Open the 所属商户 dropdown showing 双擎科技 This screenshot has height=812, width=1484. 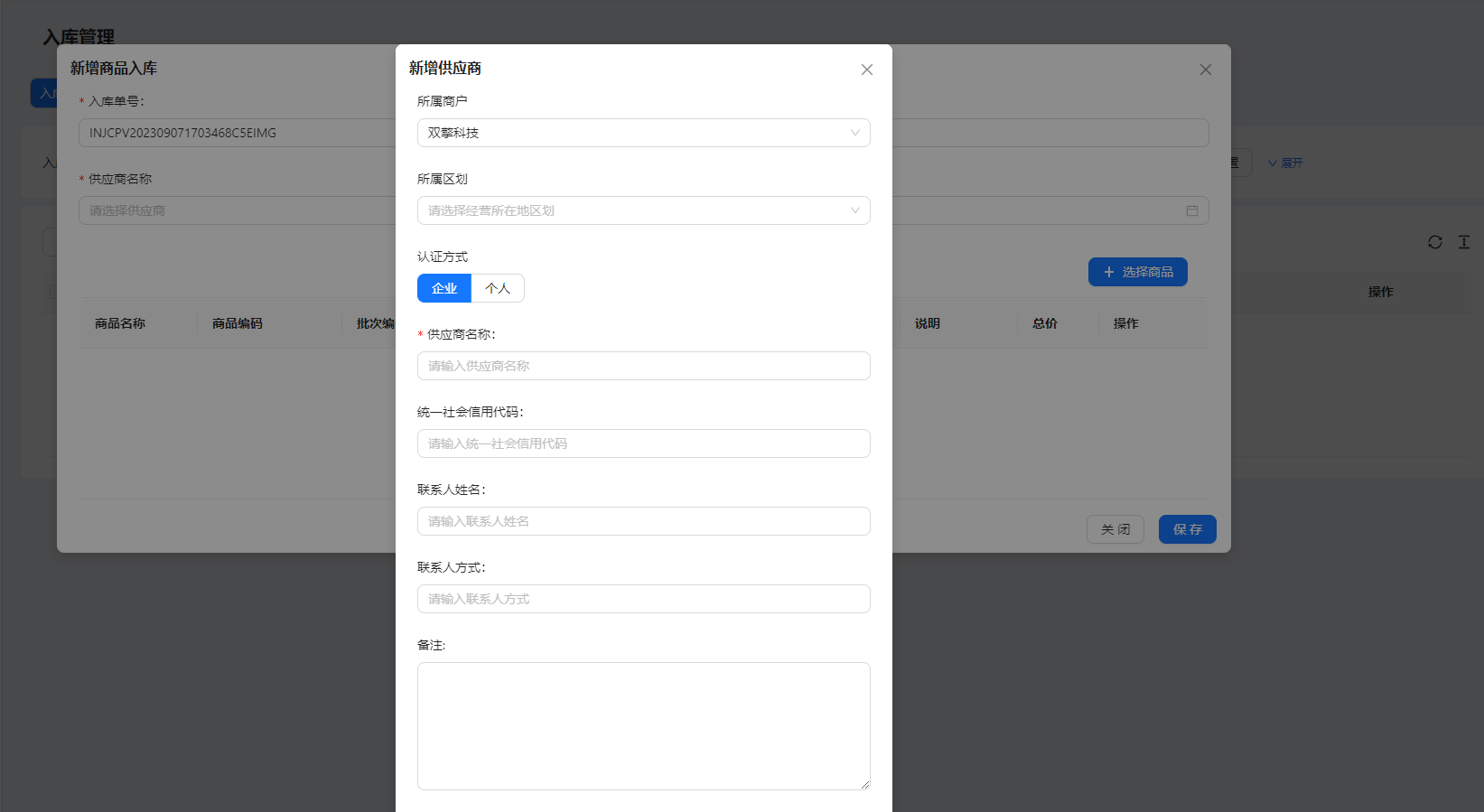[x=644, y=133]
